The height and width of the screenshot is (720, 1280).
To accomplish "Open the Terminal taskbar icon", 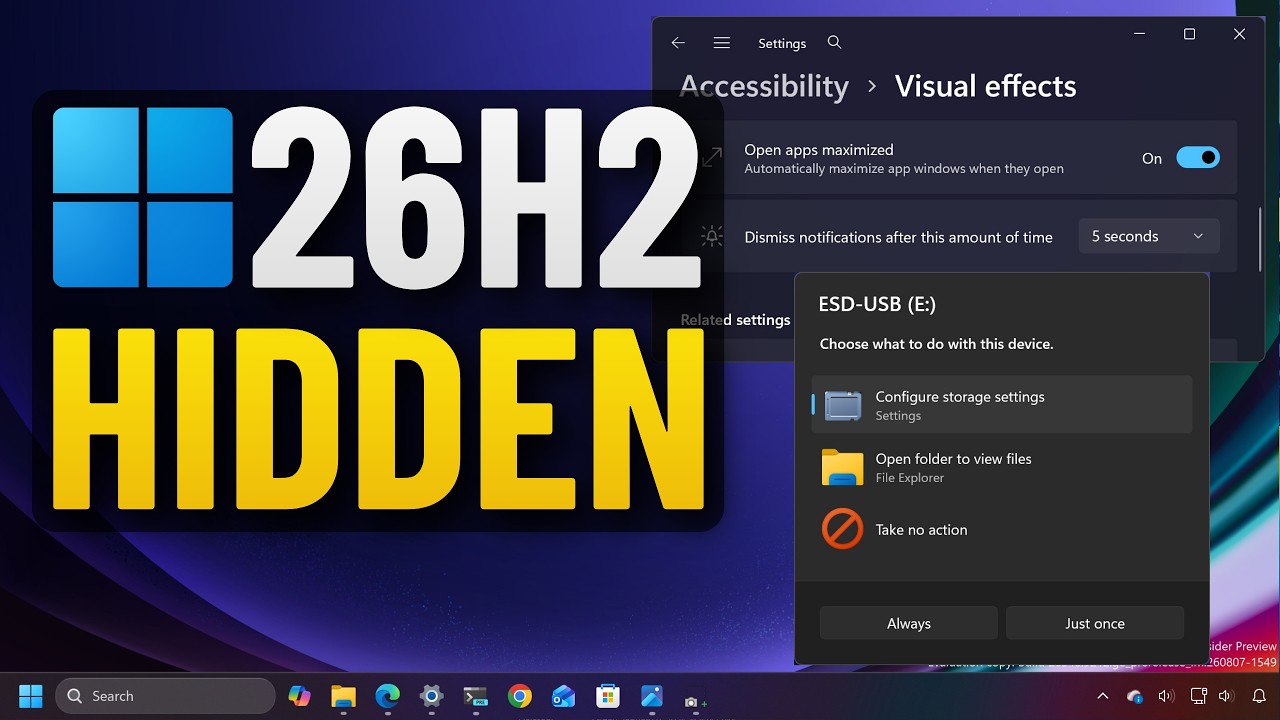I will 475,696.
